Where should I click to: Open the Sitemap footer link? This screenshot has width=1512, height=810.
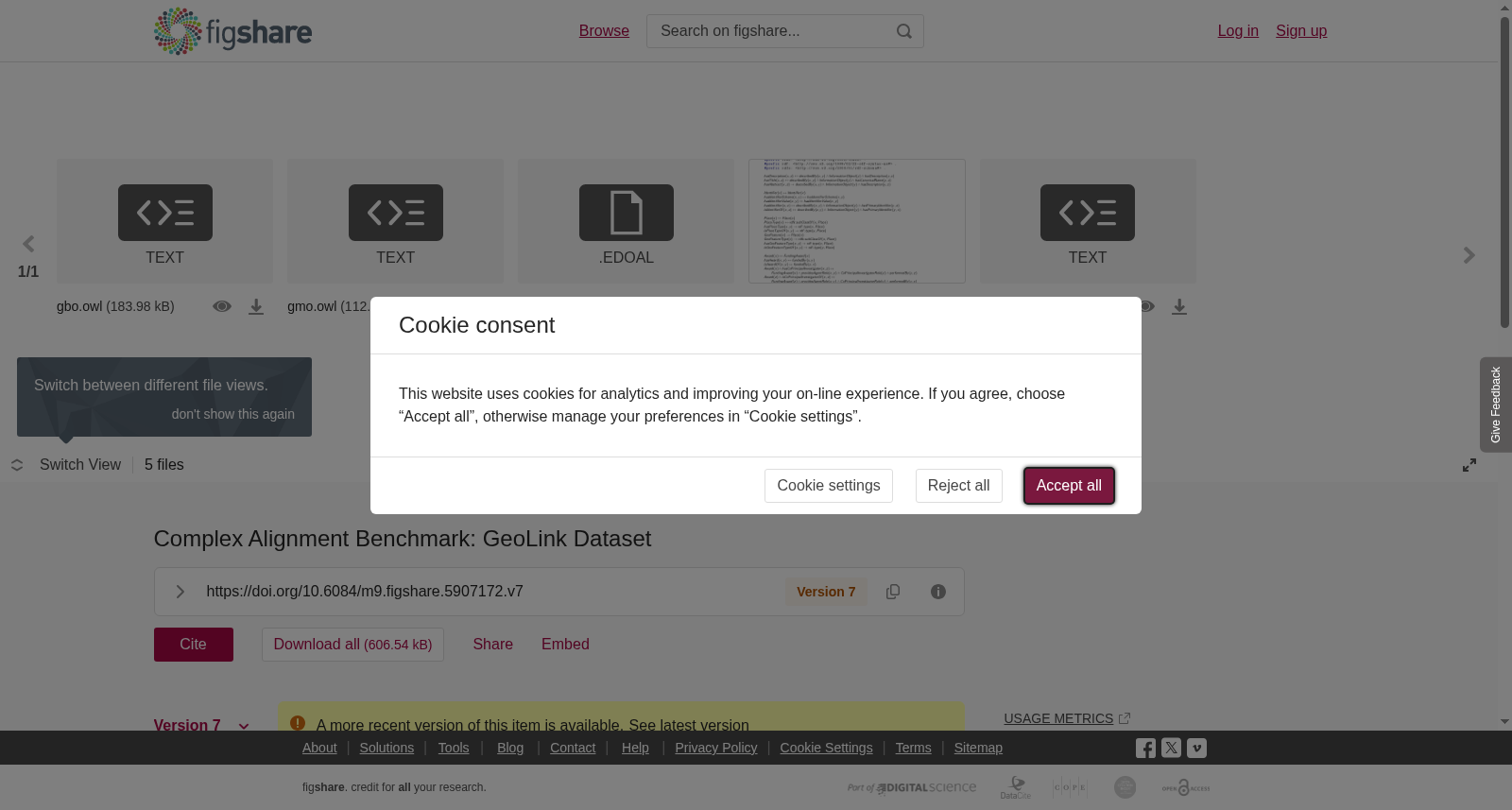point(978,748)
